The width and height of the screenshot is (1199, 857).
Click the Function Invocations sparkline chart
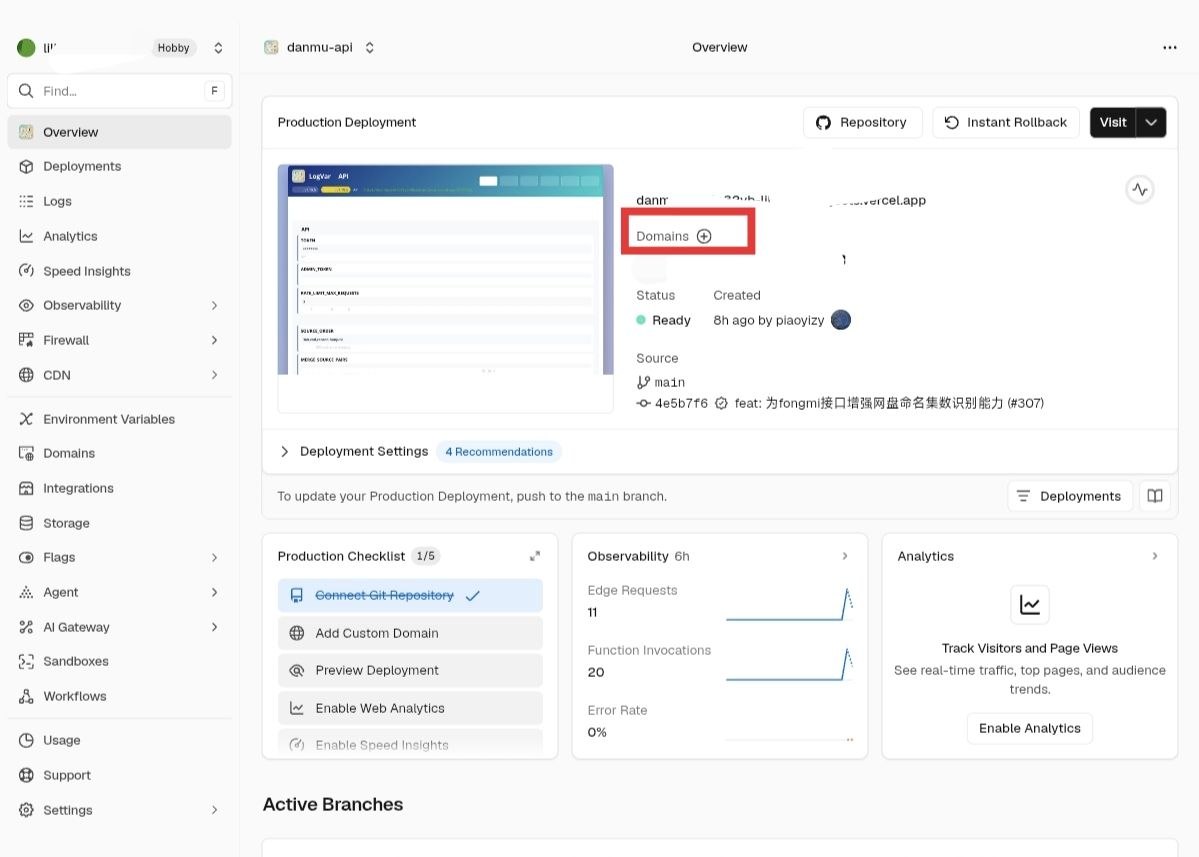[789, 664]
